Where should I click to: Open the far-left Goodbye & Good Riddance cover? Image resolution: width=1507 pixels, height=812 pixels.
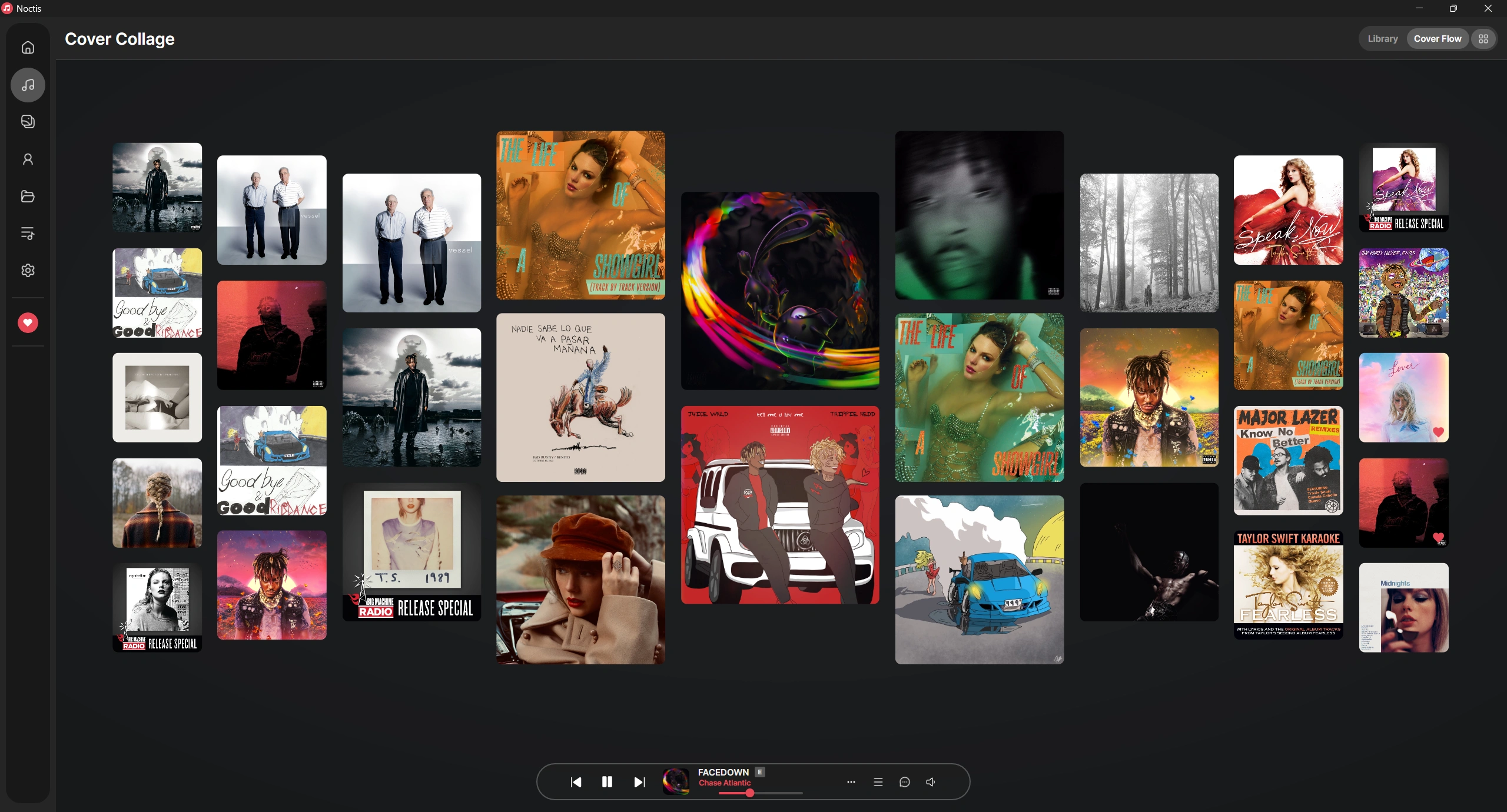pyautogui.click(x=157, y=293)
